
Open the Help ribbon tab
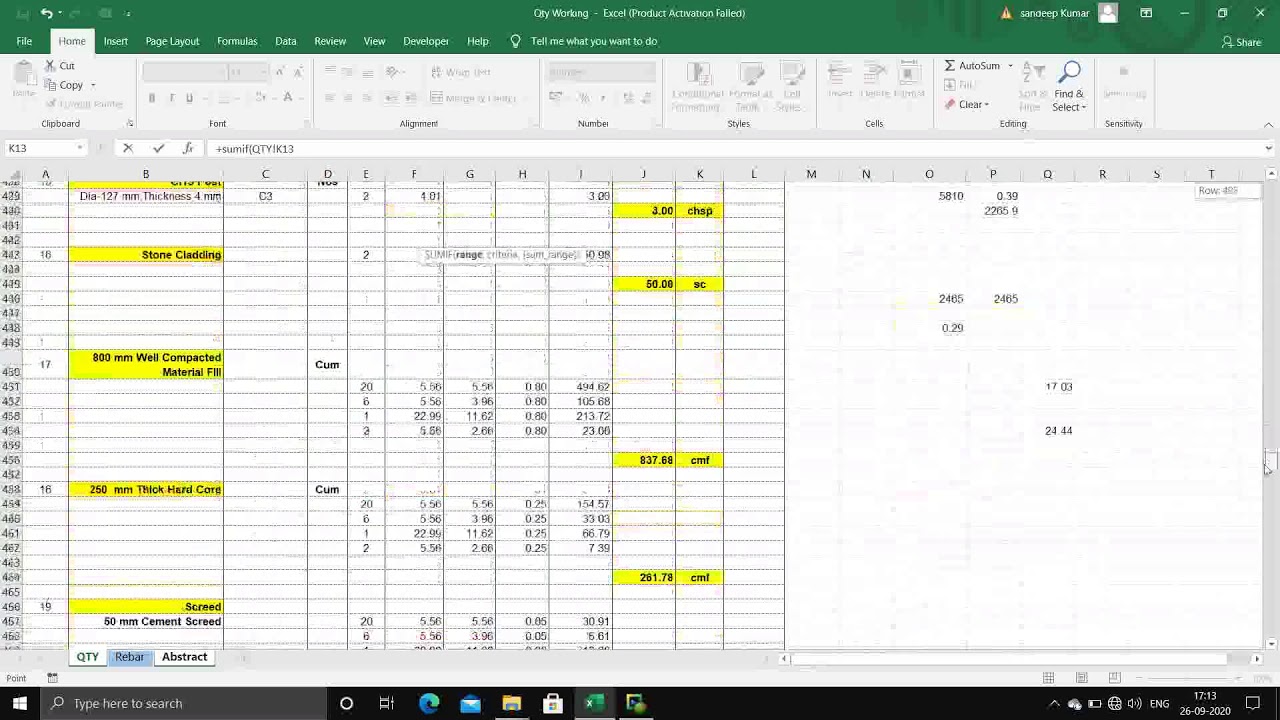coord(478,41)
